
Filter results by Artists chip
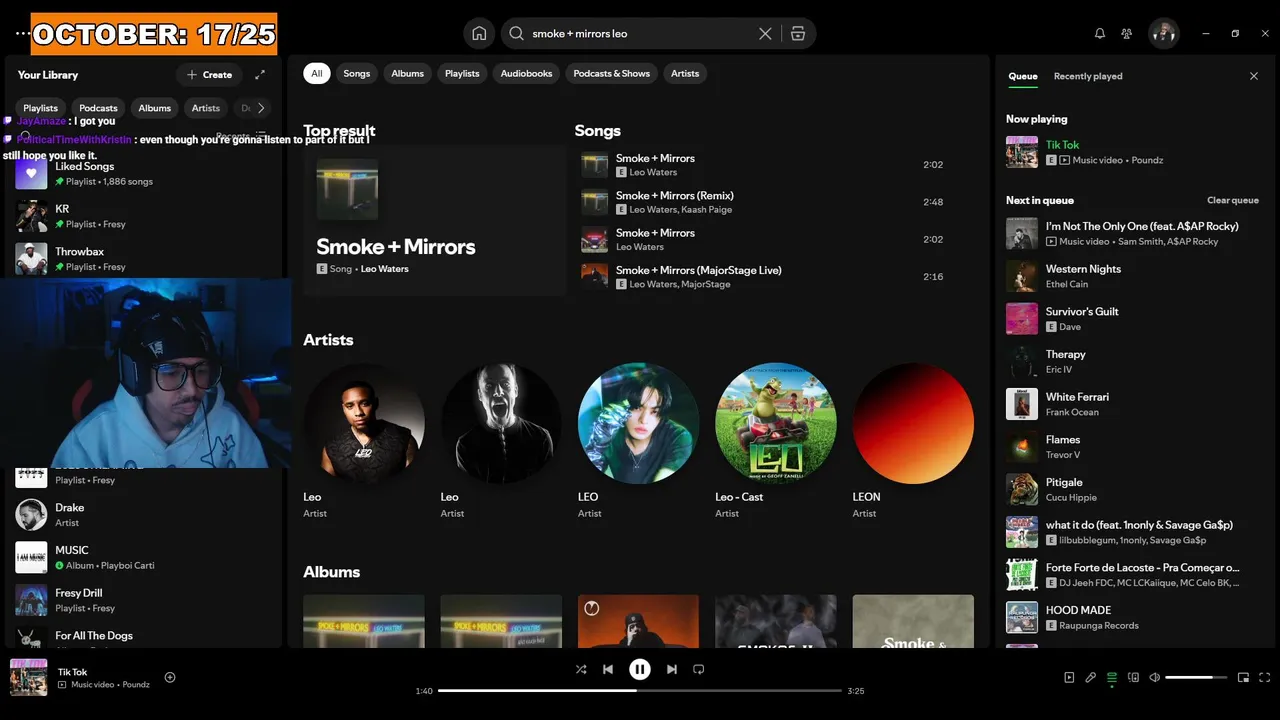pyautogui.click(x=685, y=73)
